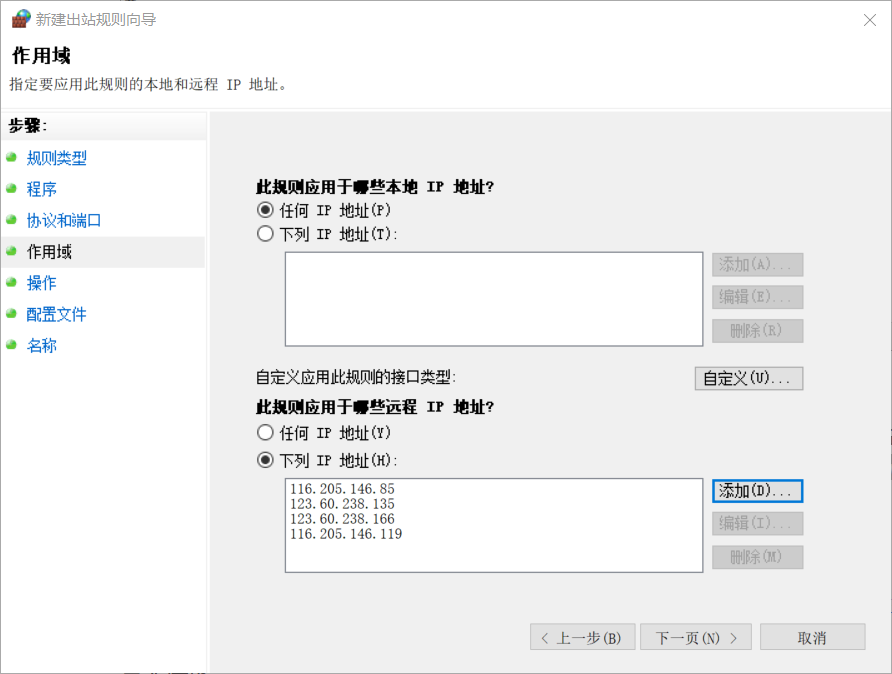
Task: Select remote address 123.60.238.135
Action: point(342,504)
